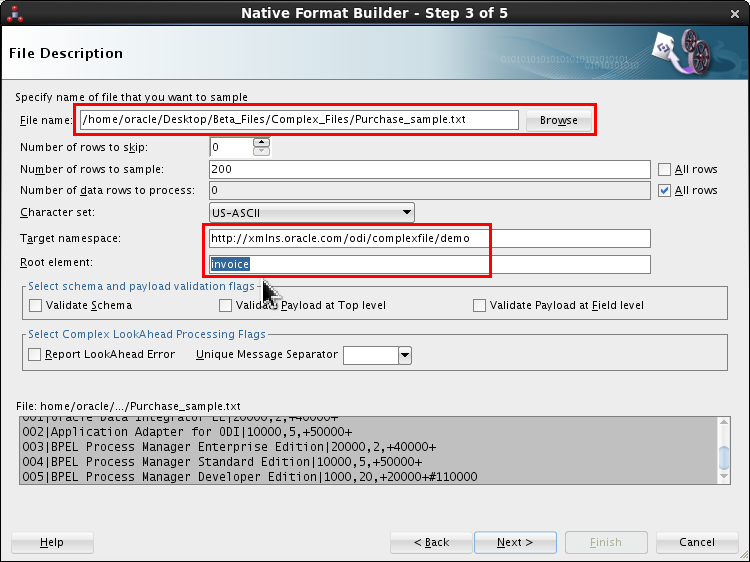This screenshot has width=750, height=562.
Task: Close the Native Format Builder dialog
Action: click(x=735, y=14)
